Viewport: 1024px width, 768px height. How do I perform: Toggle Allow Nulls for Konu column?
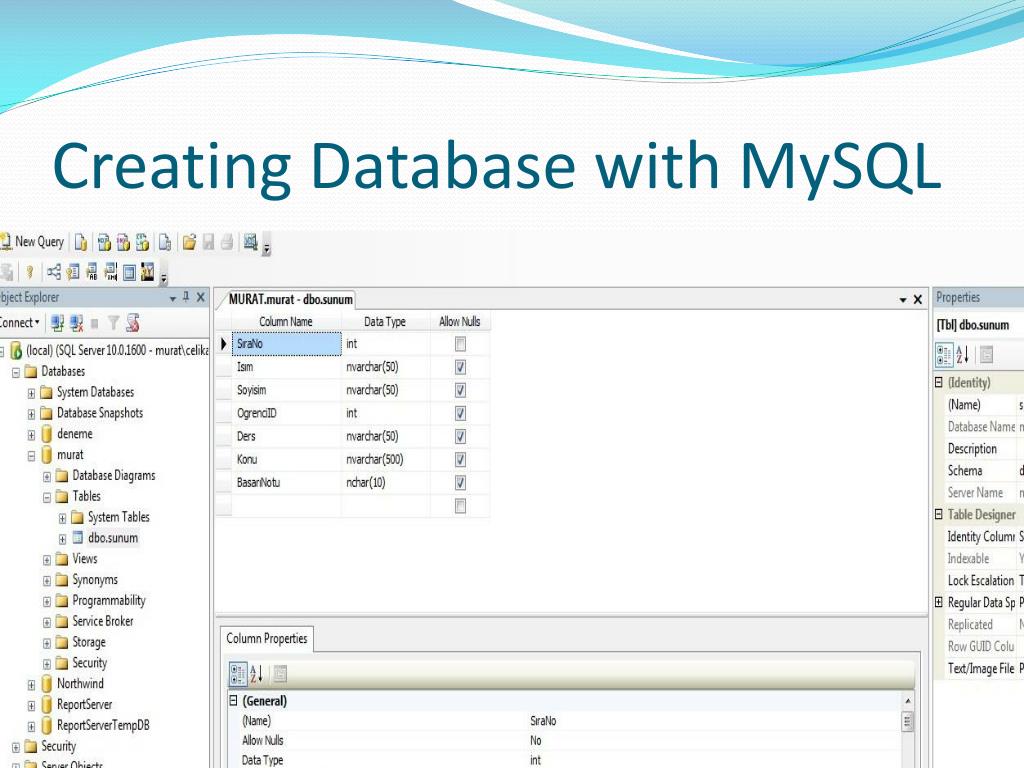[460, 460]
